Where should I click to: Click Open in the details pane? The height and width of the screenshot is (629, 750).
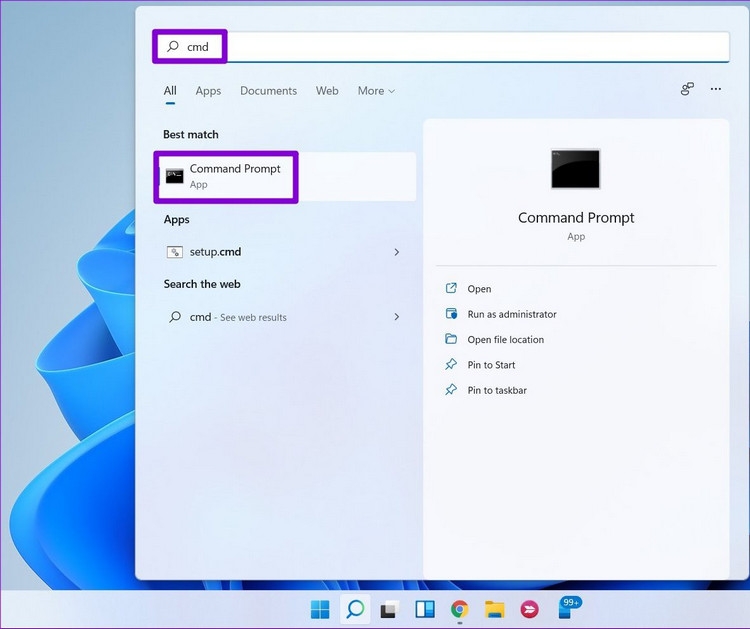tap(479, 289)
